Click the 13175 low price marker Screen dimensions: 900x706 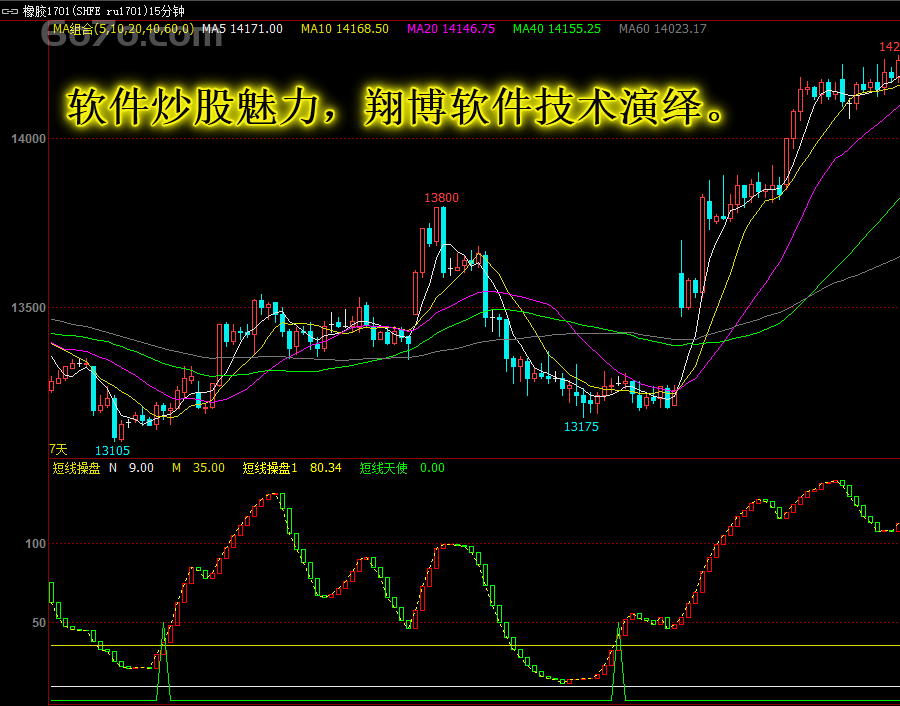coord(581,426)
